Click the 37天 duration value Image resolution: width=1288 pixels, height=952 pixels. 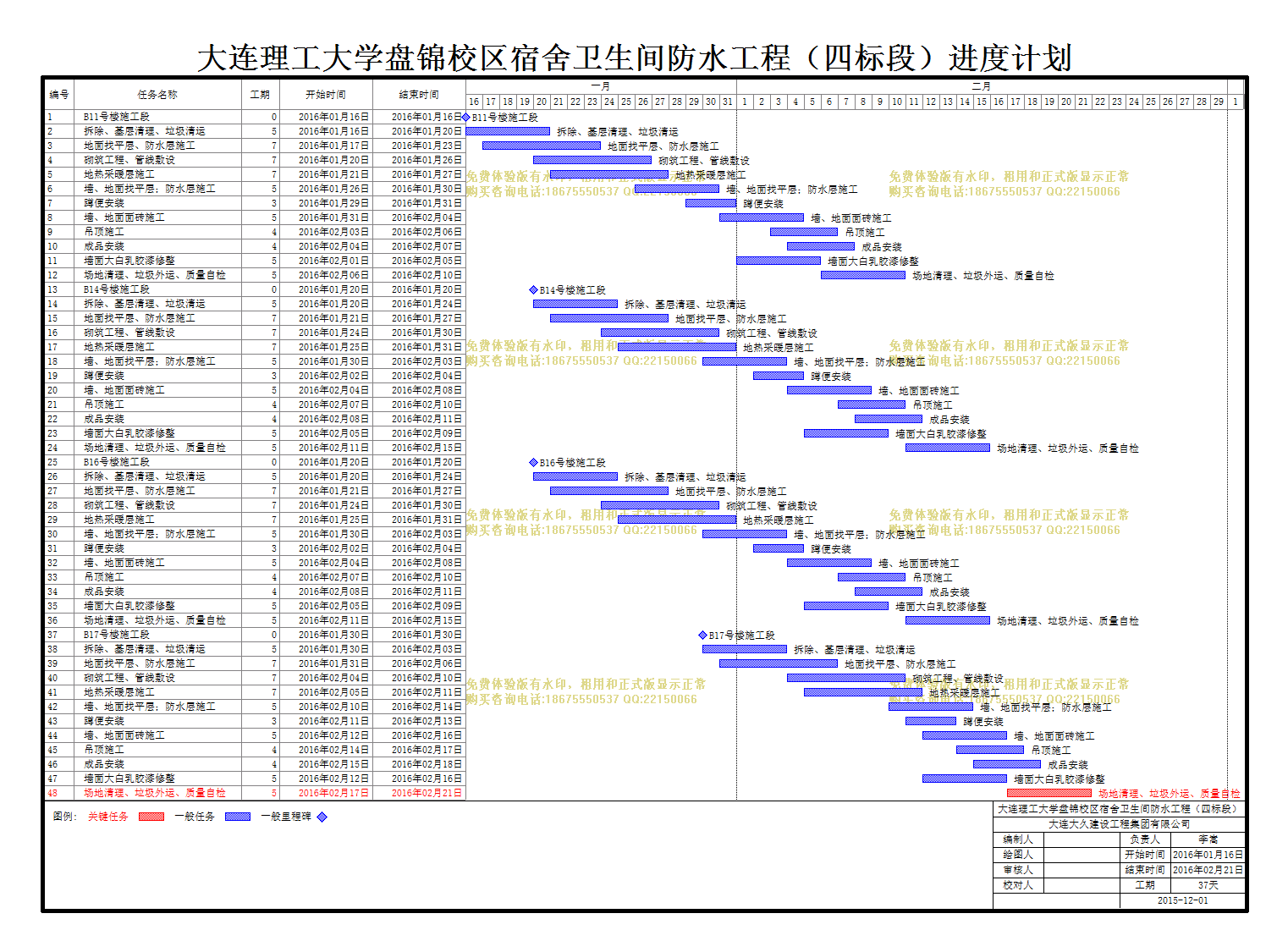click(1208, 885)
